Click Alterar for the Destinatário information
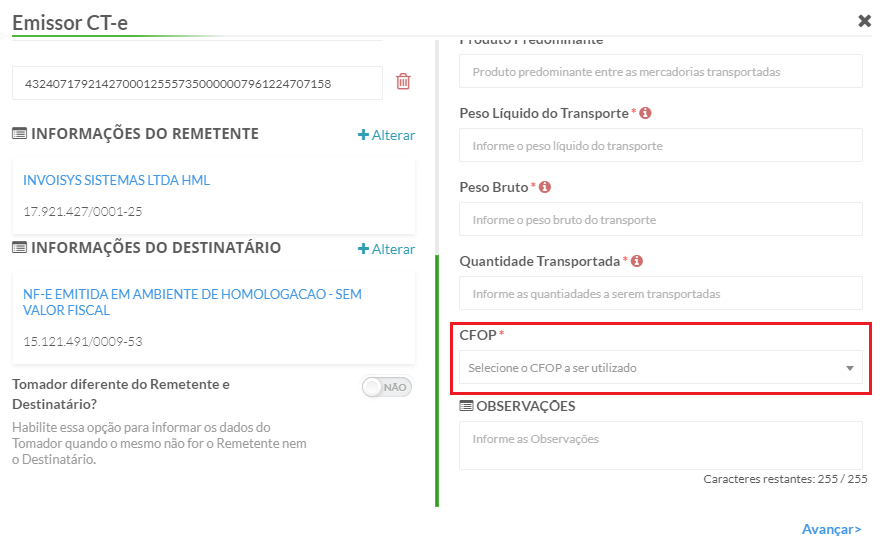The width and height of the screenshot is (880, 549). pos(387,249)
